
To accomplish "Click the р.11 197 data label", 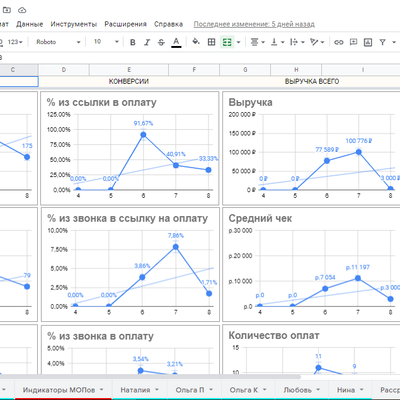I will coord(357,267).
